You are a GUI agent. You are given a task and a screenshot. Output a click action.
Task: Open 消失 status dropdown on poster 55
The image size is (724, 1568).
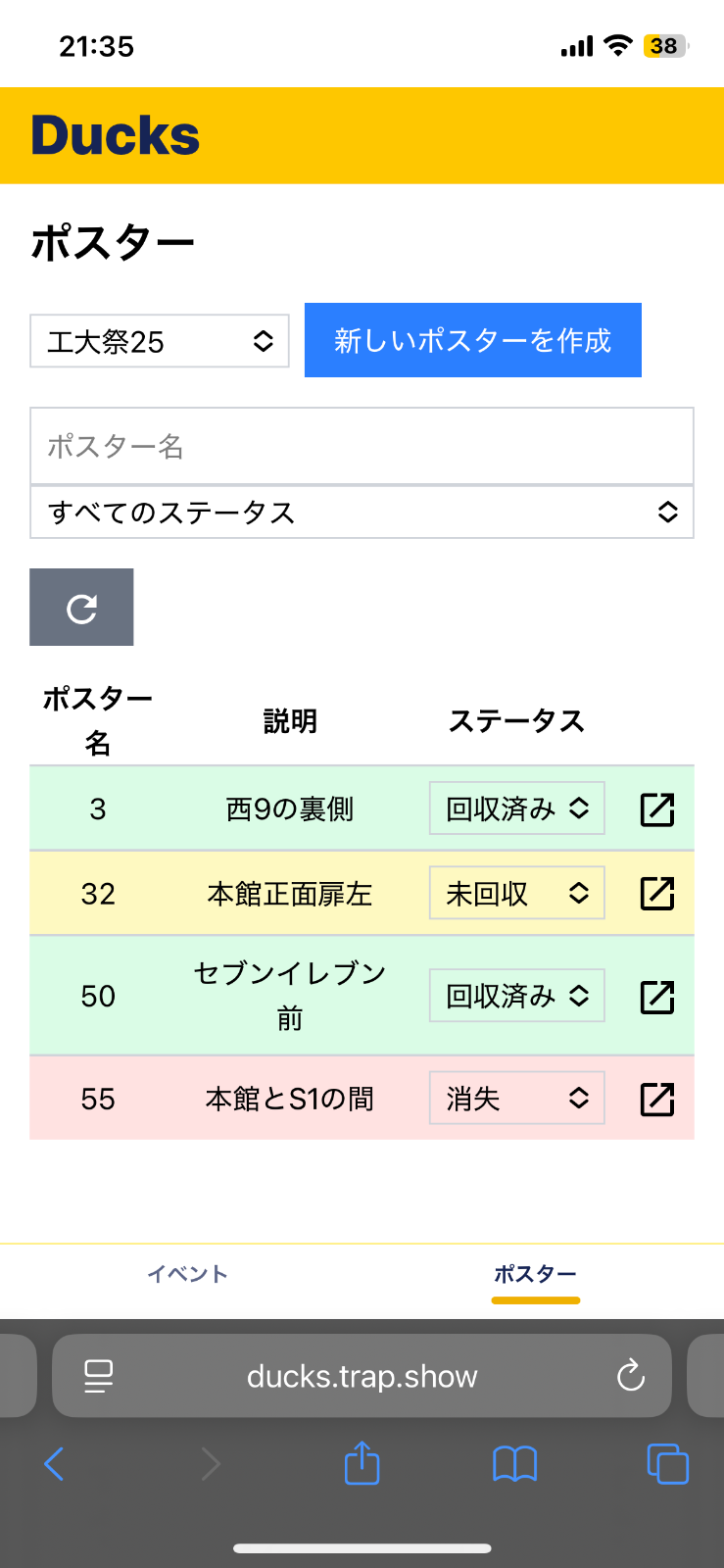point(516,1098)
